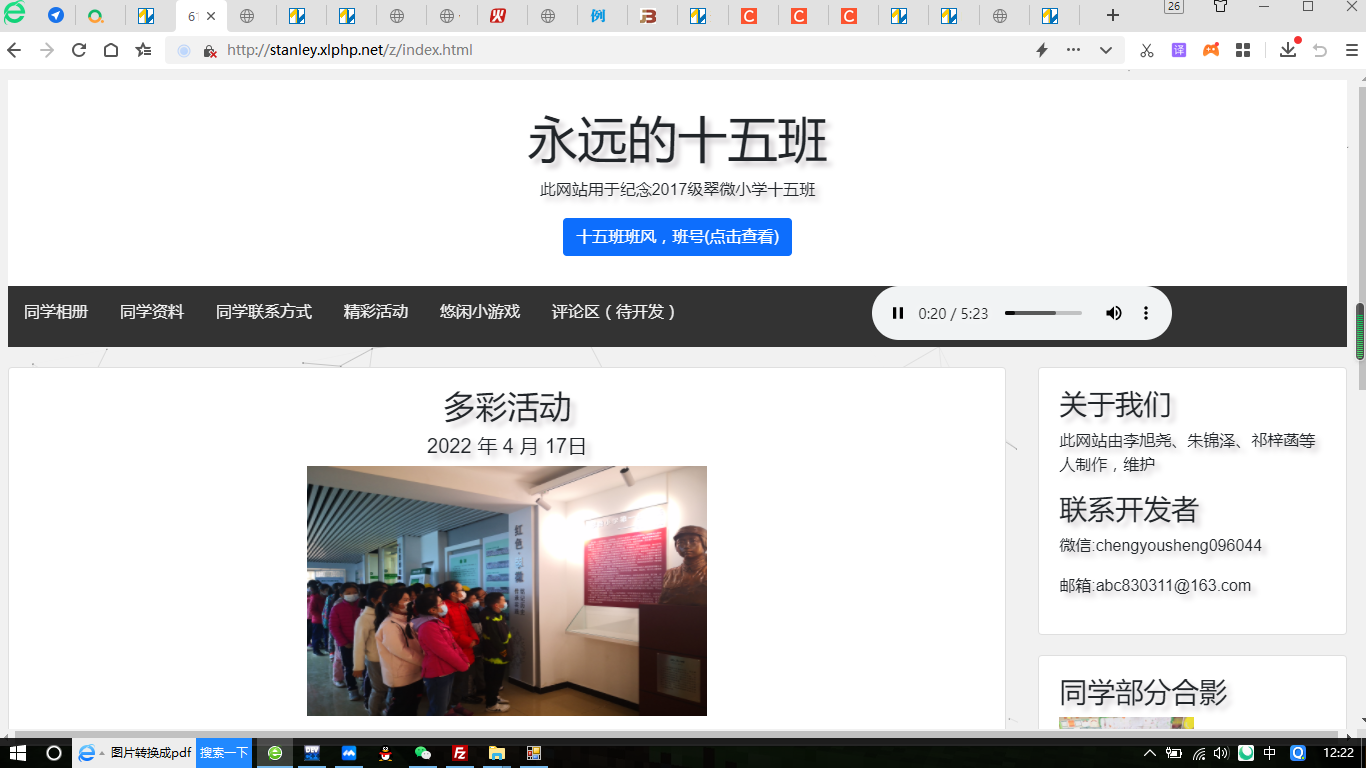The height and width of the screenshot is (768, 1366).
Task: Show hidden system tray icons
Action: tap(1150, 753)
